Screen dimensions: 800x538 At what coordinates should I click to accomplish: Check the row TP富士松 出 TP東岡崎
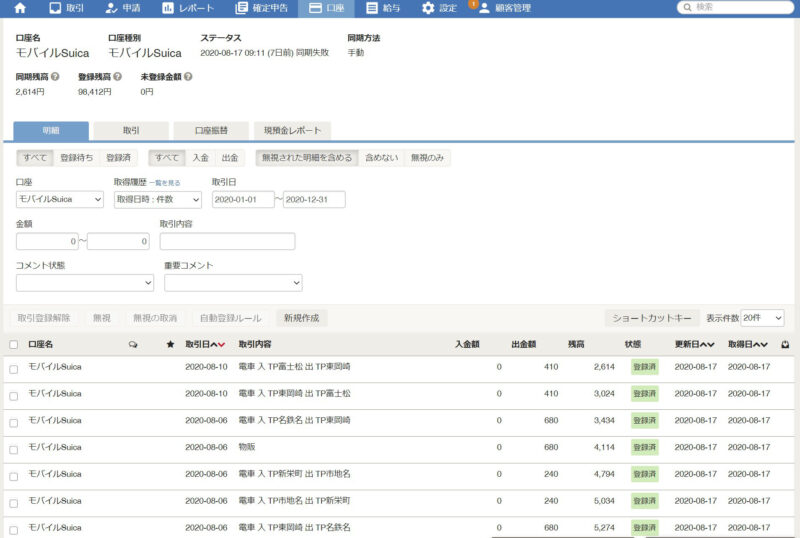(14, 369)
